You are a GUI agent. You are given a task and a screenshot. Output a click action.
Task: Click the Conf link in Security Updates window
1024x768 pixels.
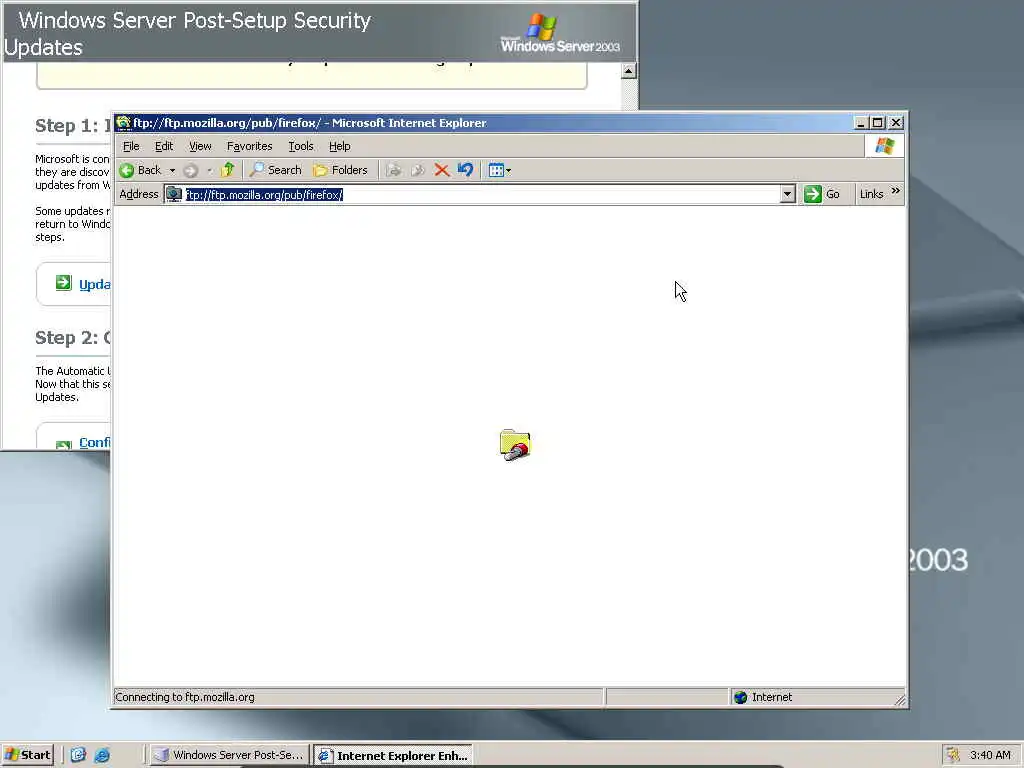click(95, 443)
